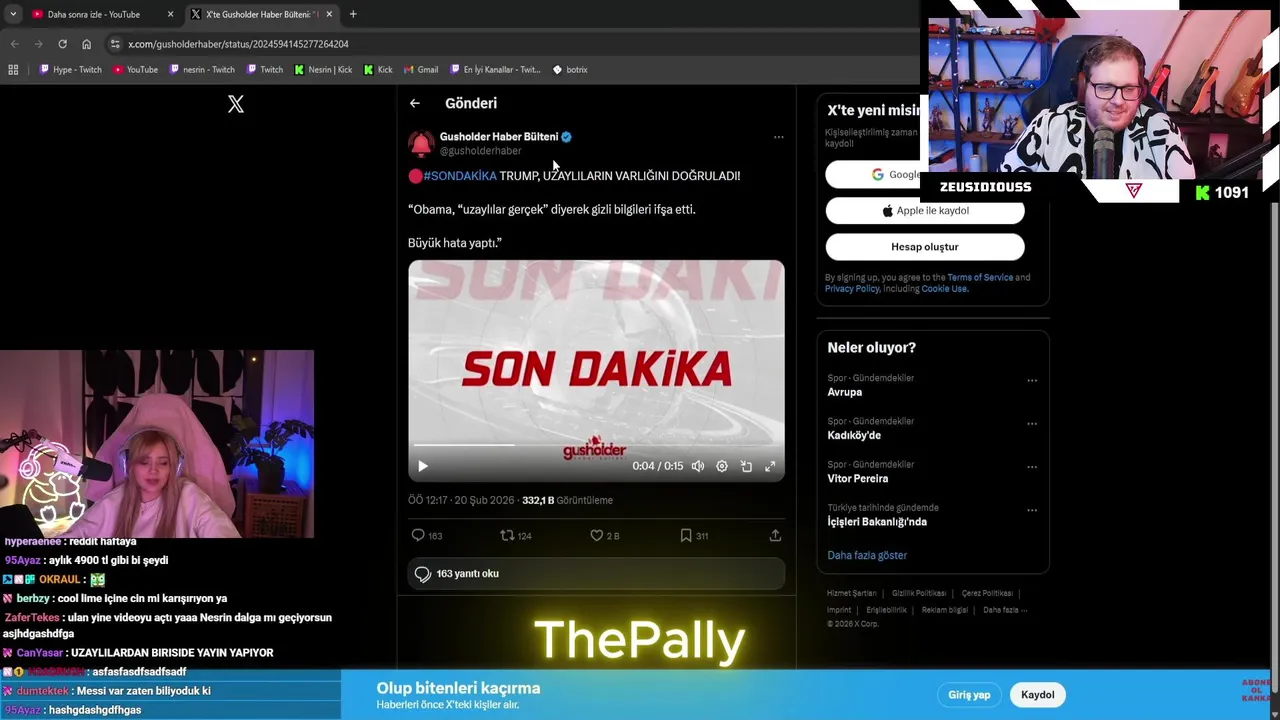Open video settings gear icon

point(722,466)
